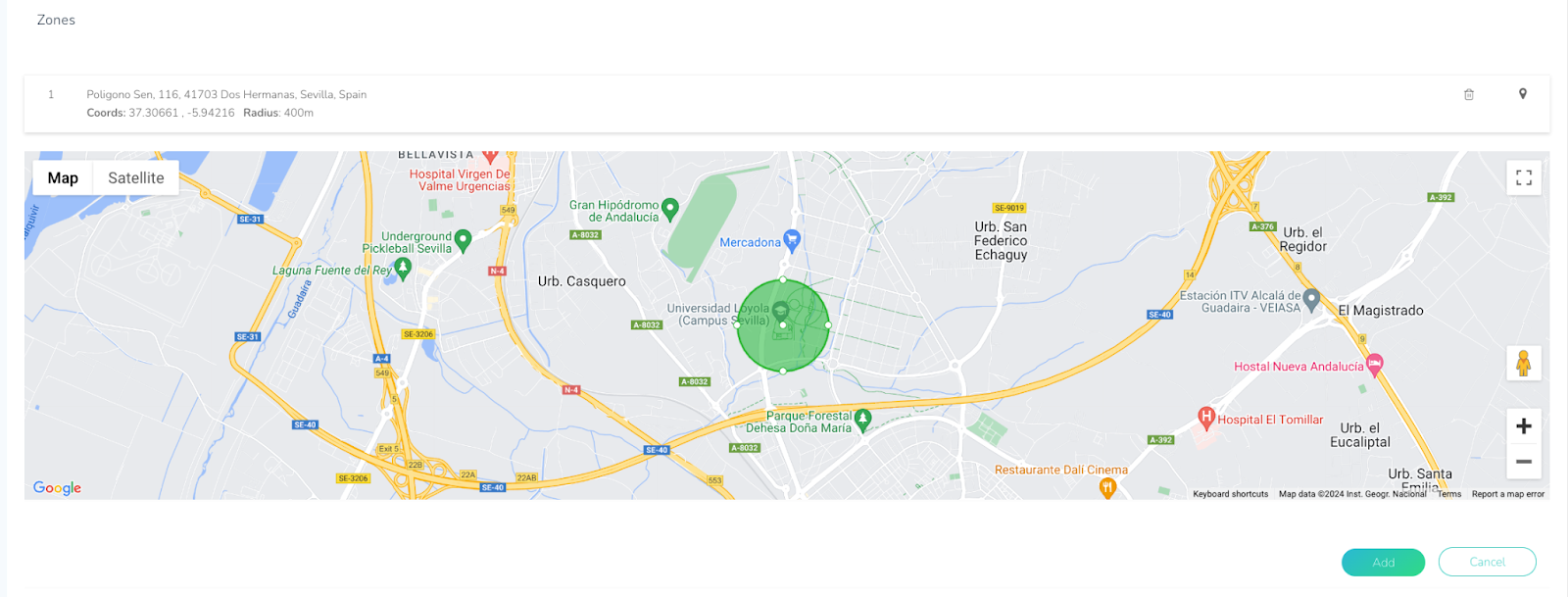Screen dimensions: 1568x597
Task: Locate zone 1 using the pin icon
Action: 1522,94
